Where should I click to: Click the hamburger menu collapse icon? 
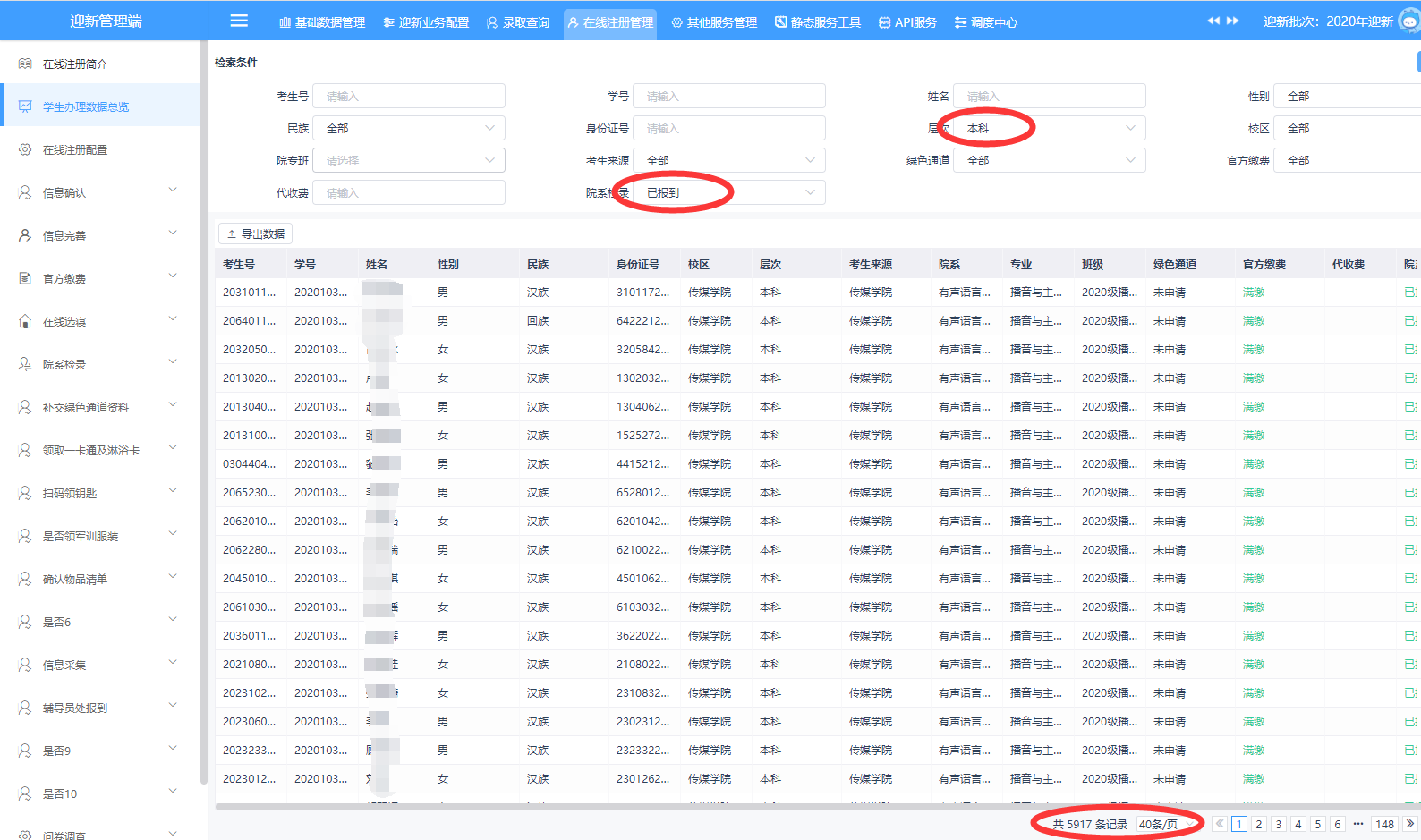click(x=239, y=21)
